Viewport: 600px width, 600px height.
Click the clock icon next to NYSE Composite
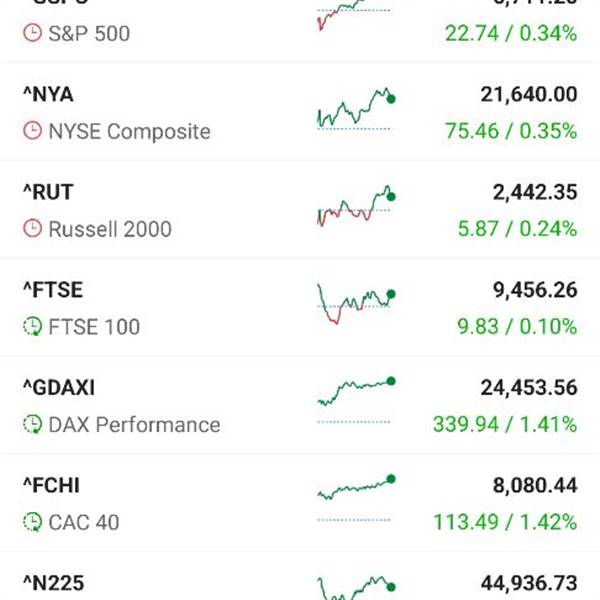click(x=32, y=131)
